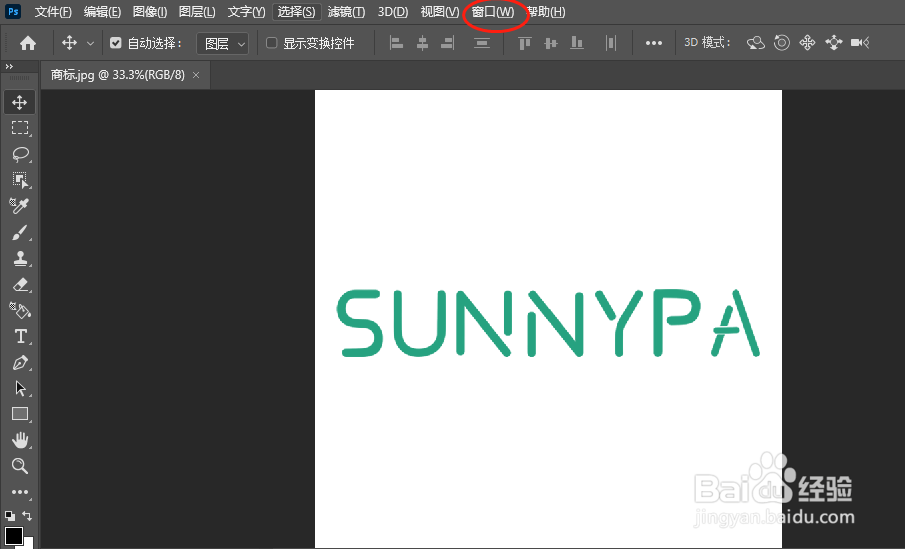Select the Rectangle shape tool

20,414
